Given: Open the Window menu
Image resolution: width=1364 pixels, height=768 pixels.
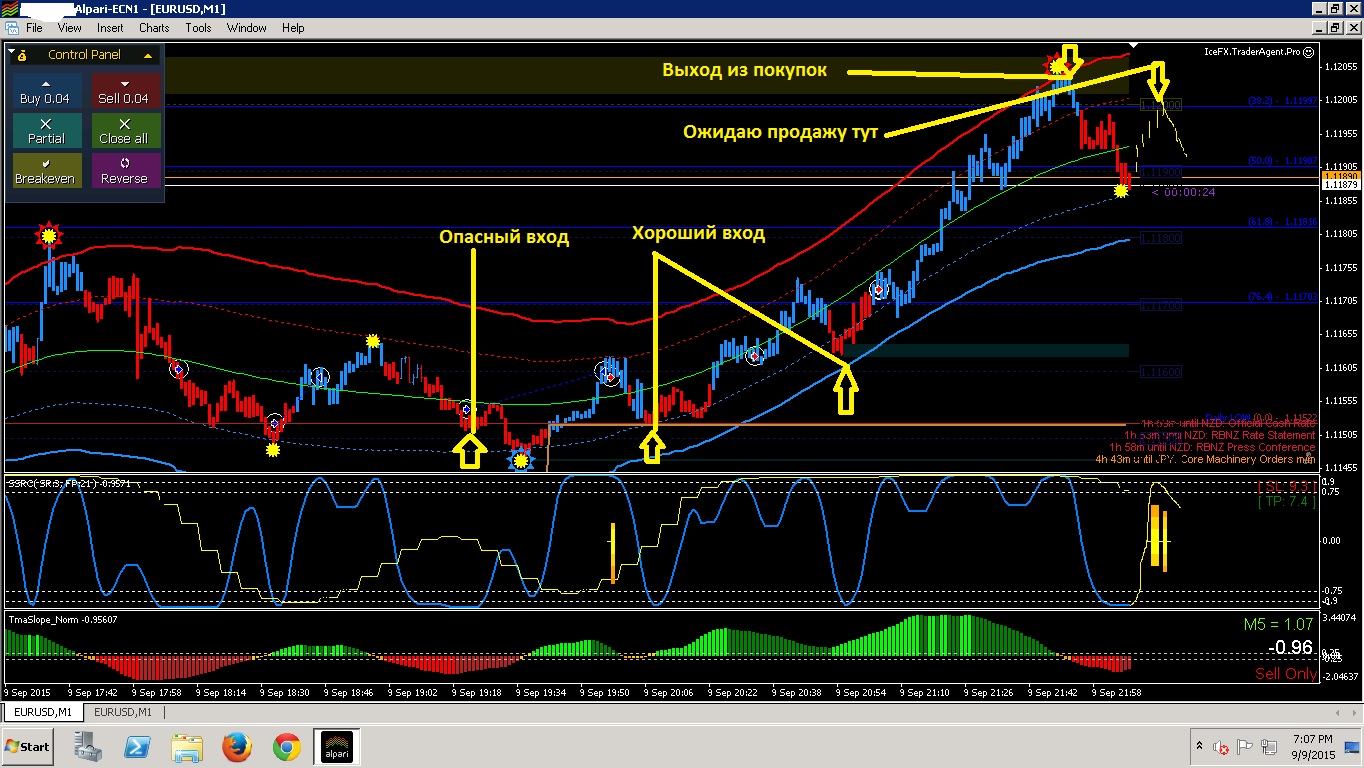Looking at the screenshot, I should (x=246, y=28).
